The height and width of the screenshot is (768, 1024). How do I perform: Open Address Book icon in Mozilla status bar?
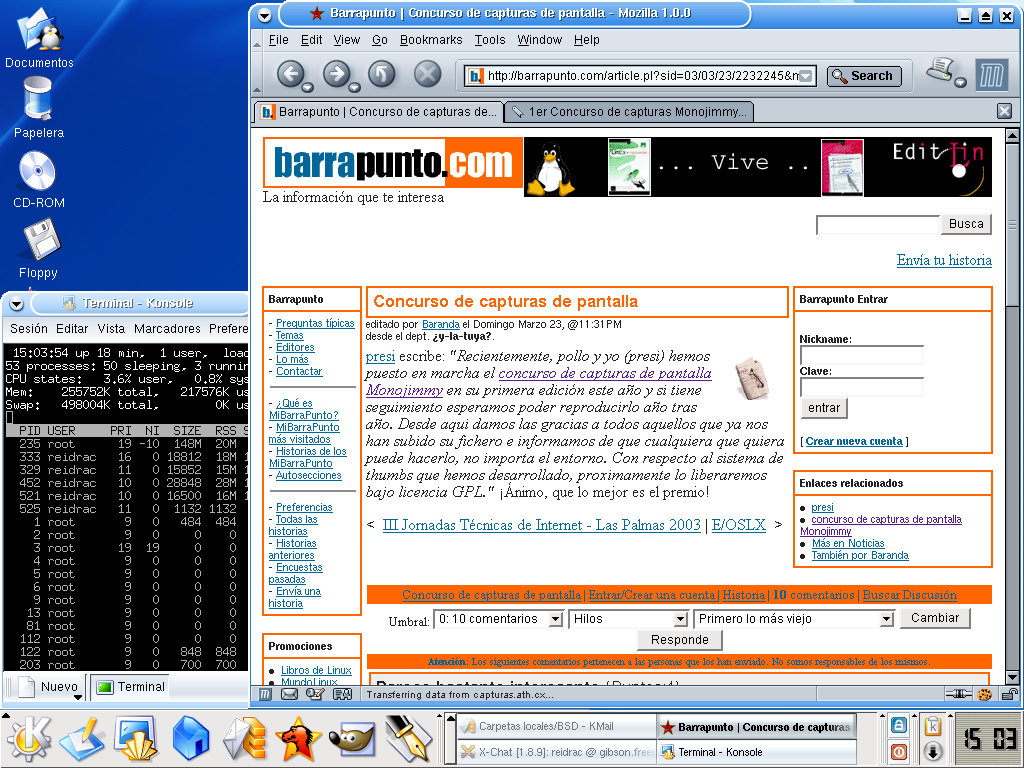click(x=342, y=694)
